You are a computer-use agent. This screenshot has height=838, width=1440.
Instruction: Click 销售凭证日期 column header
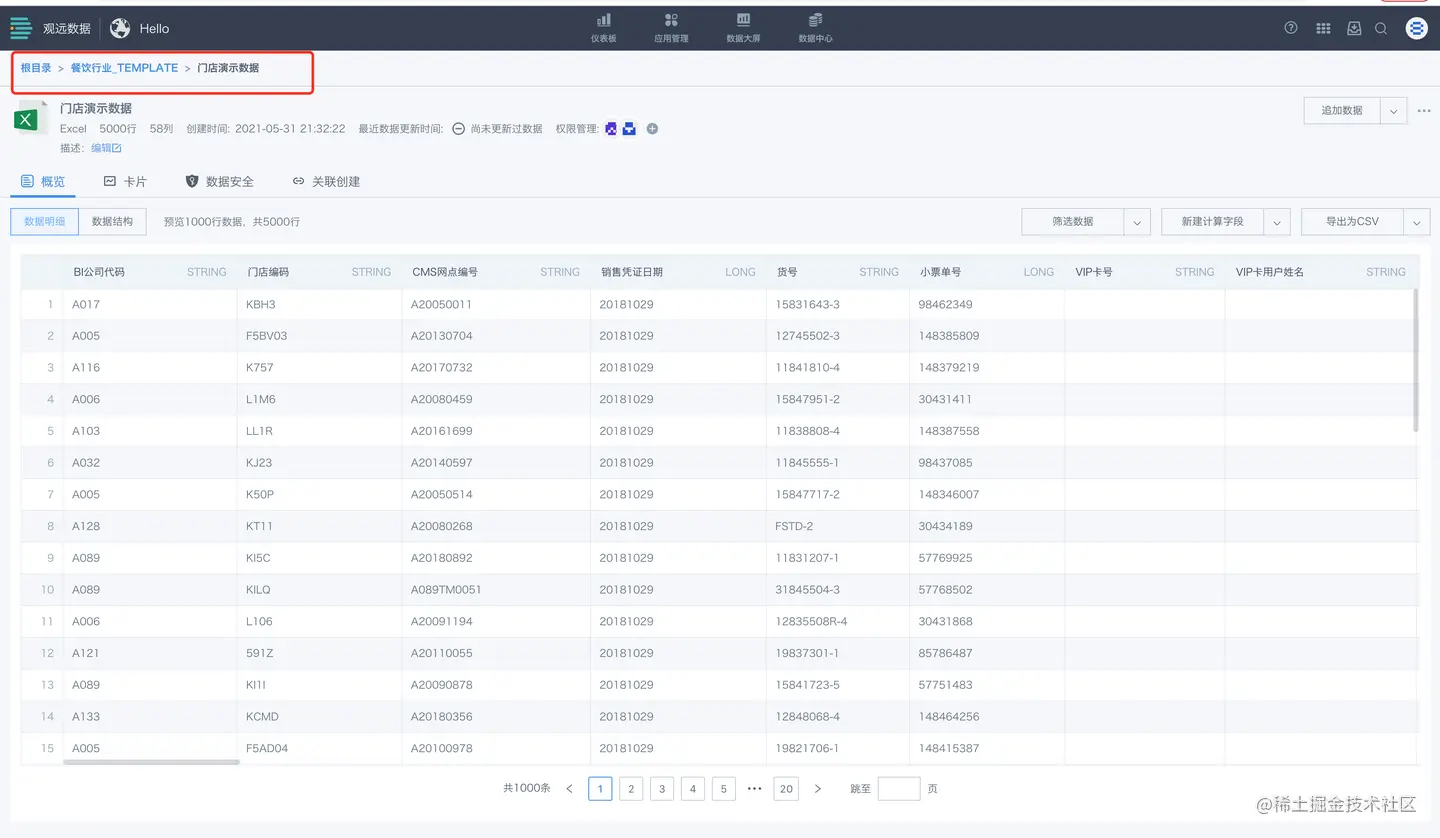[x=678, y=272]
